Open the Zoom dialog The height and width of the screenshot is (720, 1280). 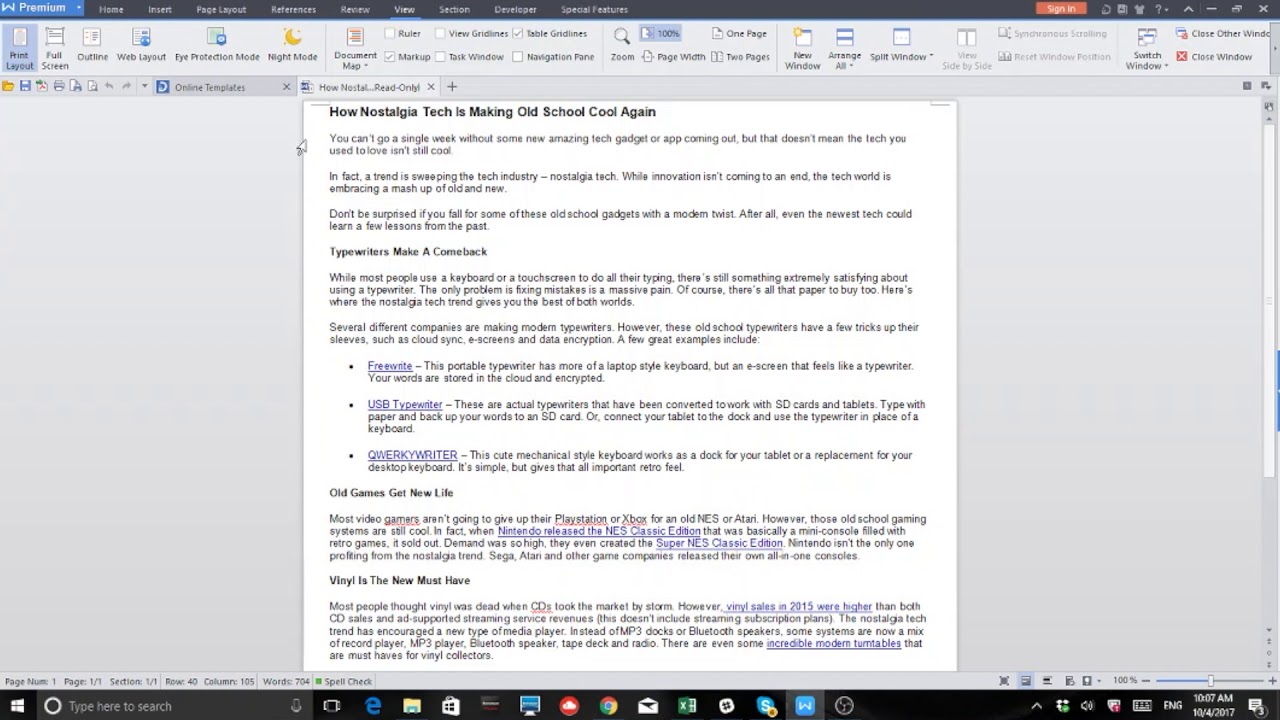(622, 47)
